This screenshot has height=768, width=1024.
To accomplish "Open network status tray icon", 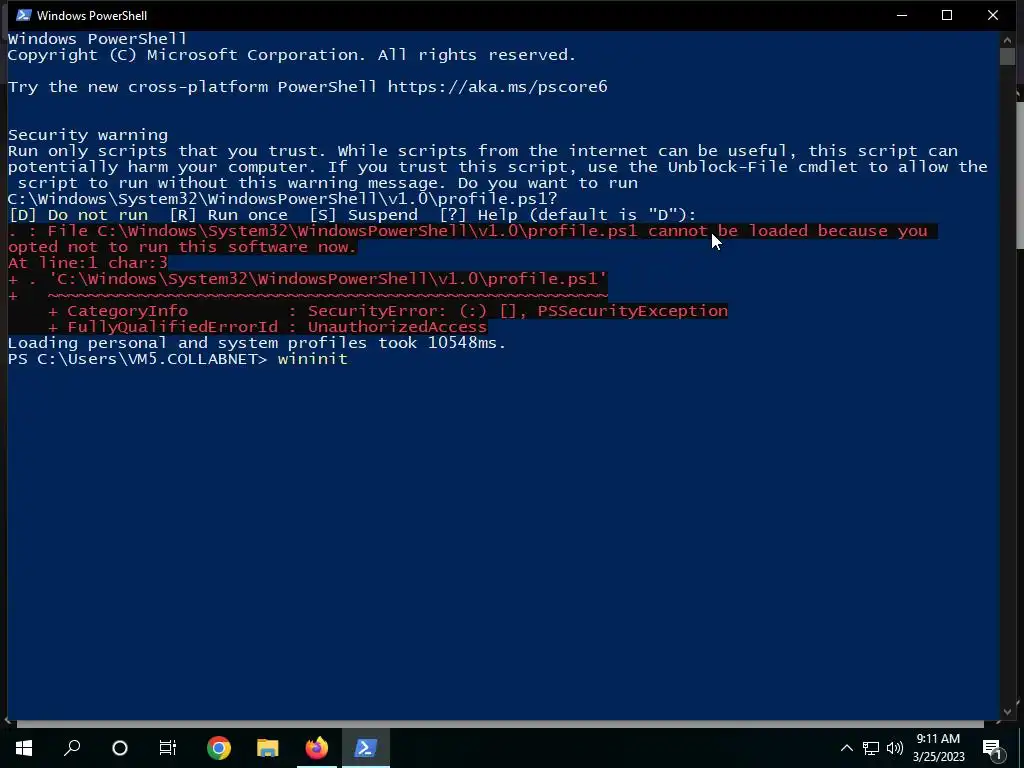I will 871,748.
